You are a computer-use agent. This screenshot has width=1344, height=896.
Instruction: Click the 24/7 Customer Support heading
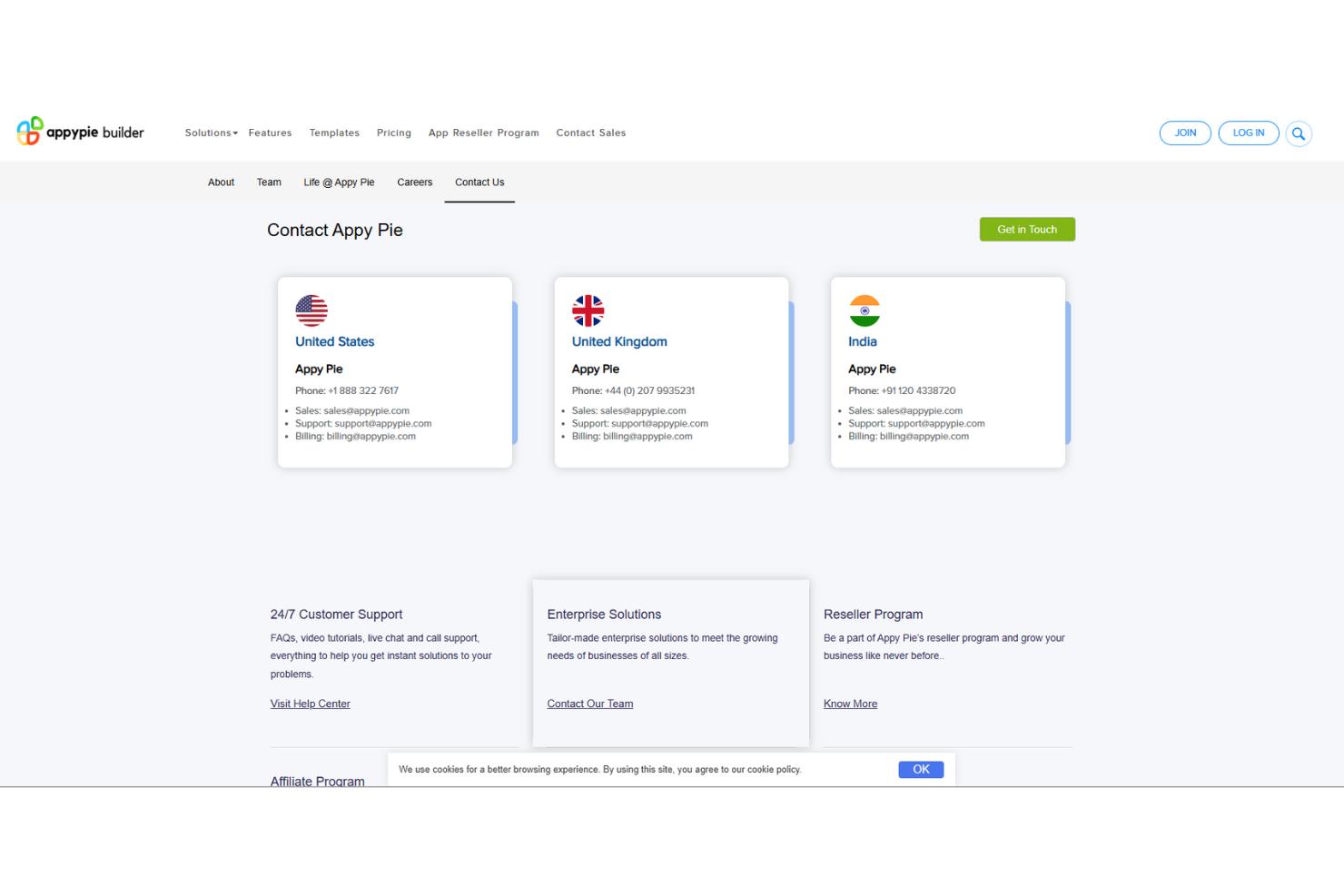(x=337, y=615)
